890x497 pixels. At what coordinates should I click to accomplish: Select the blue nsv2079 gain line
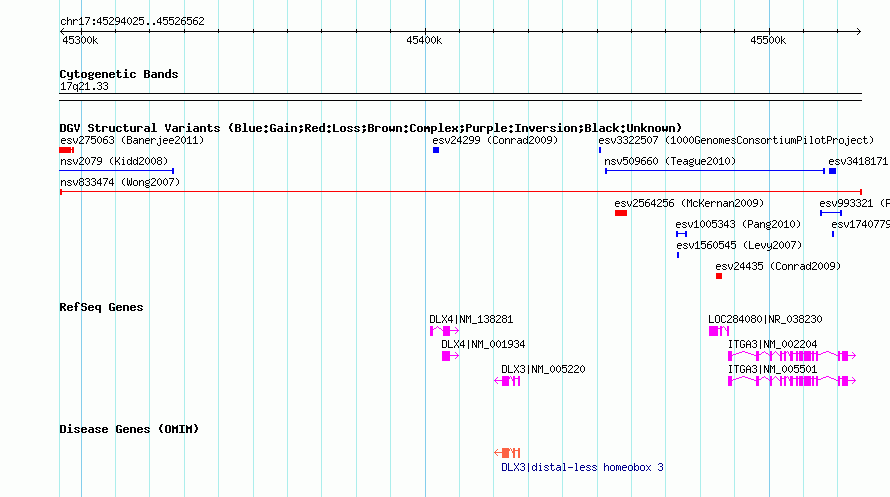click(116, 171)
